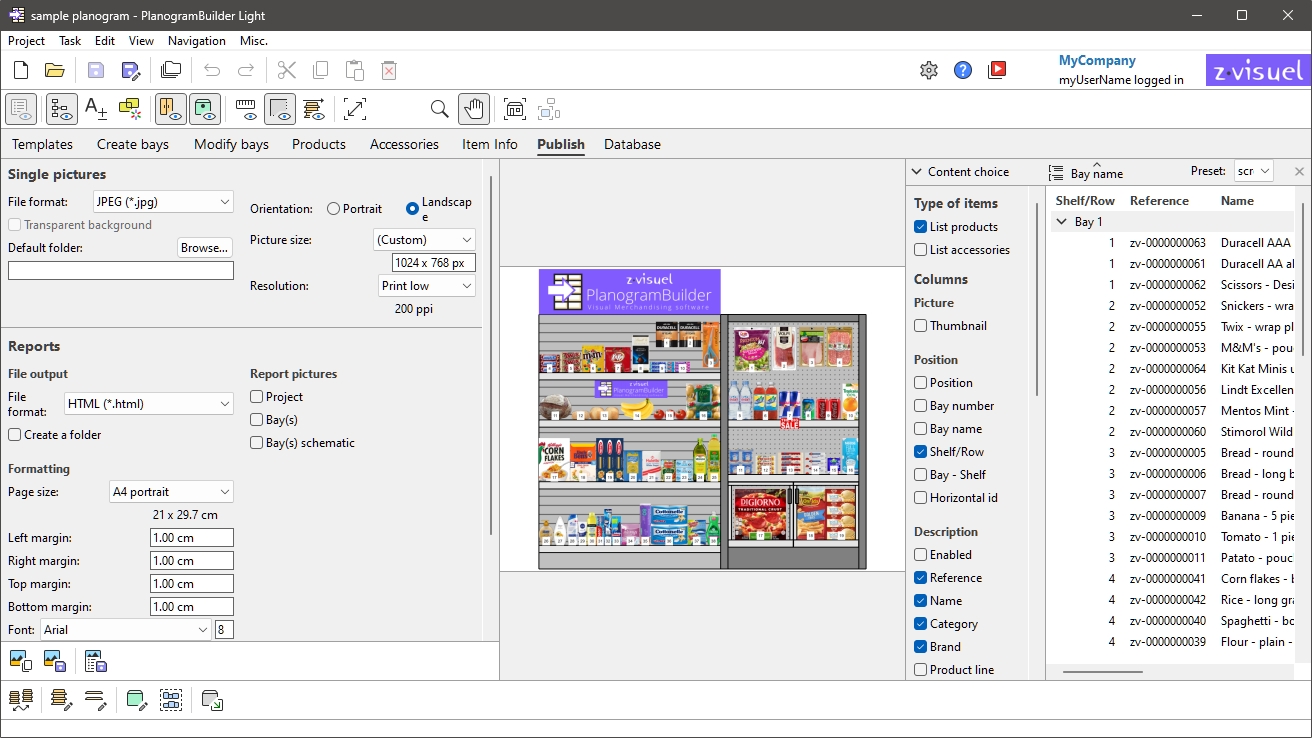Open video tutorials red play icon
The width and height of the screenshot is (1312, 738).
997,70
